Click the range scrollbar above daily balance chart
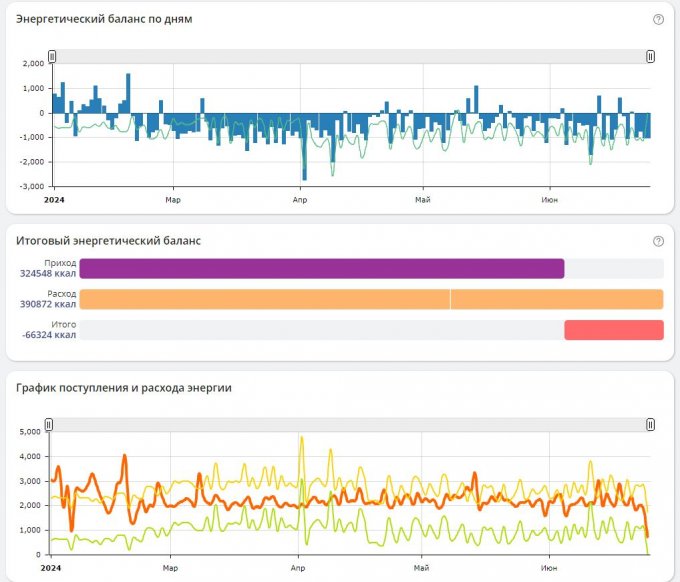Screen dimensions: 680x582 (x=350, y=57)
